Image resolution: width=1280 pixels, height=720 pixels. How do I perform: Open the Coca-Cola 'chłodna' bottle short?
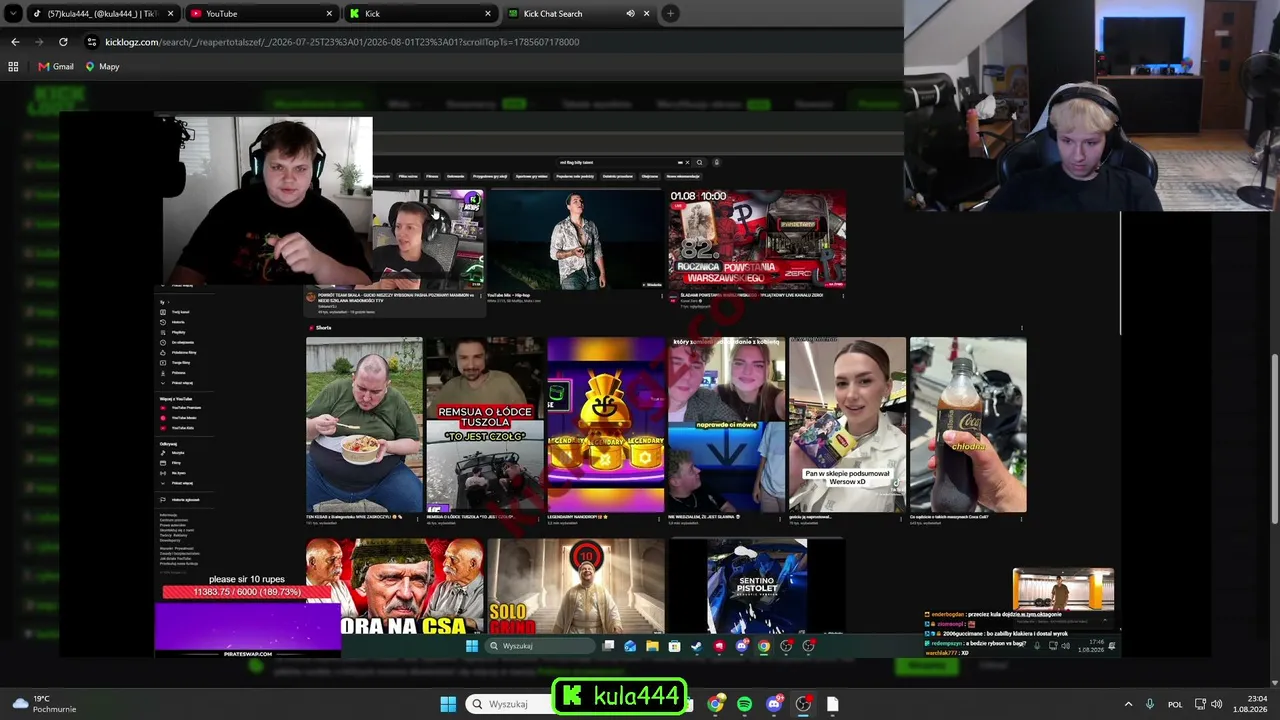coord(968,425)
